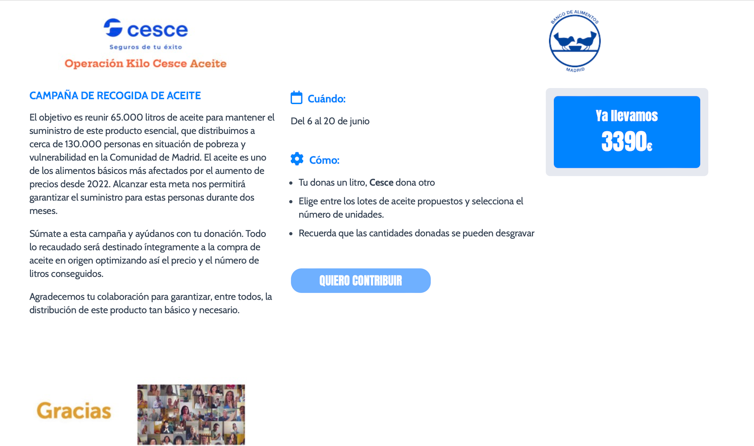Click the Seguros de tu éxito tagline

pyautogui.click(x=146, y=47)
